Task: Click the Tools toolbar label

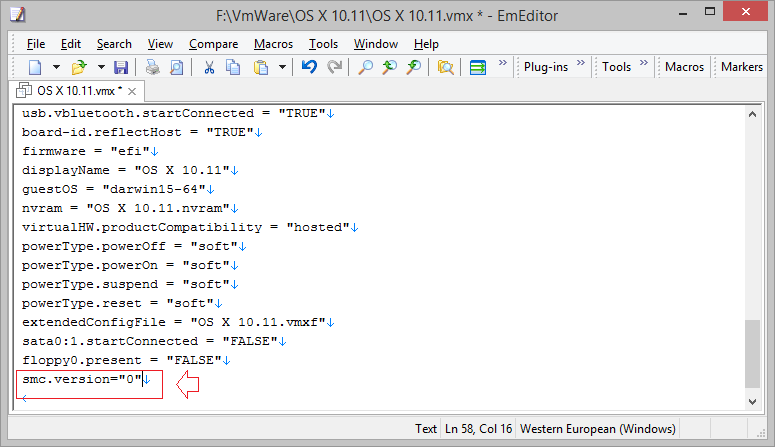Action: pyautogui.click(x=616, y=67)
